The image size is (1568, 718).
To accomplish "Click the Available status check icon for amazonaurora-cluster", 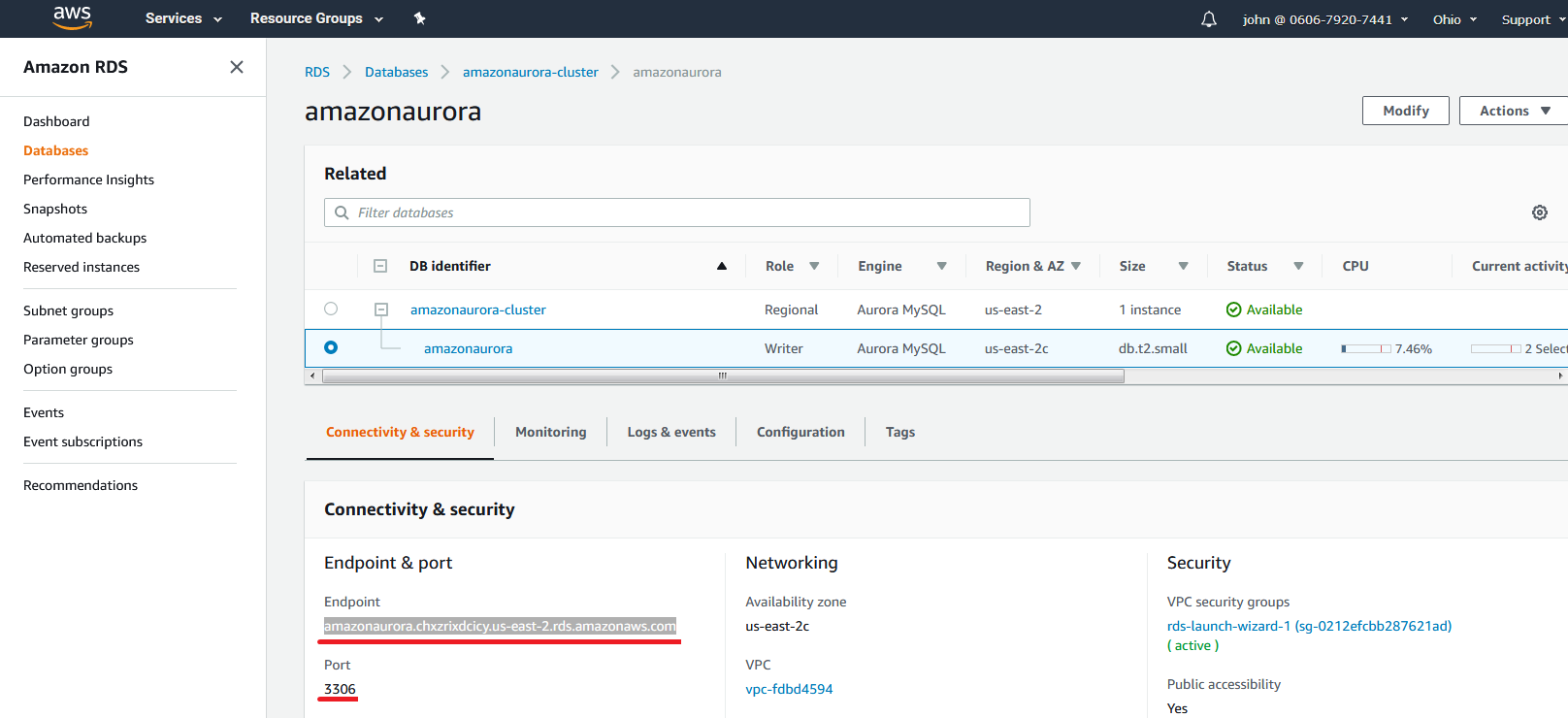I will [1234, 310].
